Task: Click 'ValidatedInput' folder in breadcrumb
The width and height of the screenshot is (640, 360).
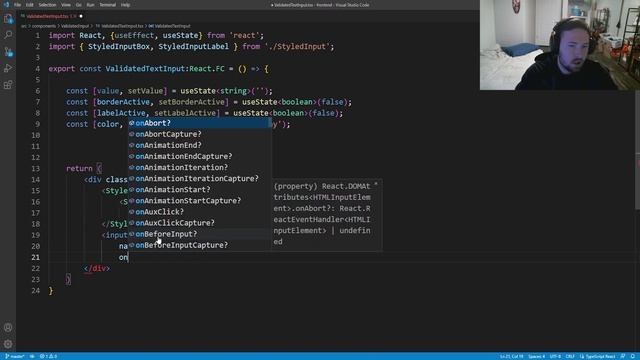Action: 75,26
